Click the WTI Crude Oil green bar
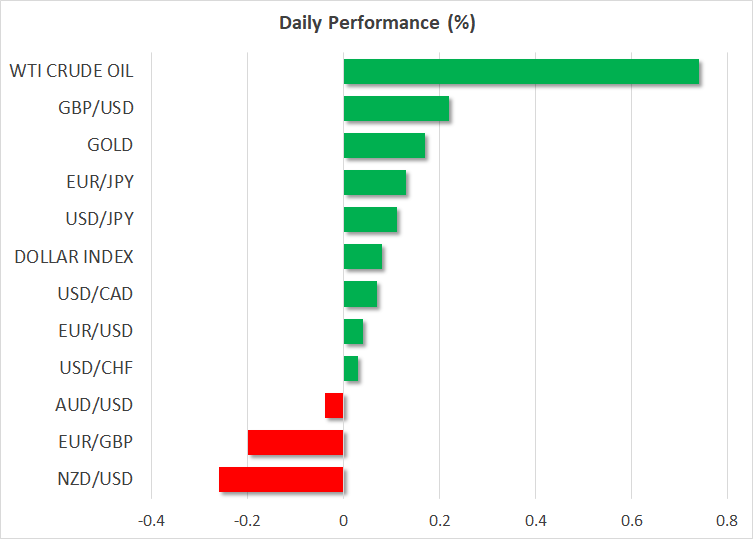Screen dimensions: 753x539 [521, 72]
